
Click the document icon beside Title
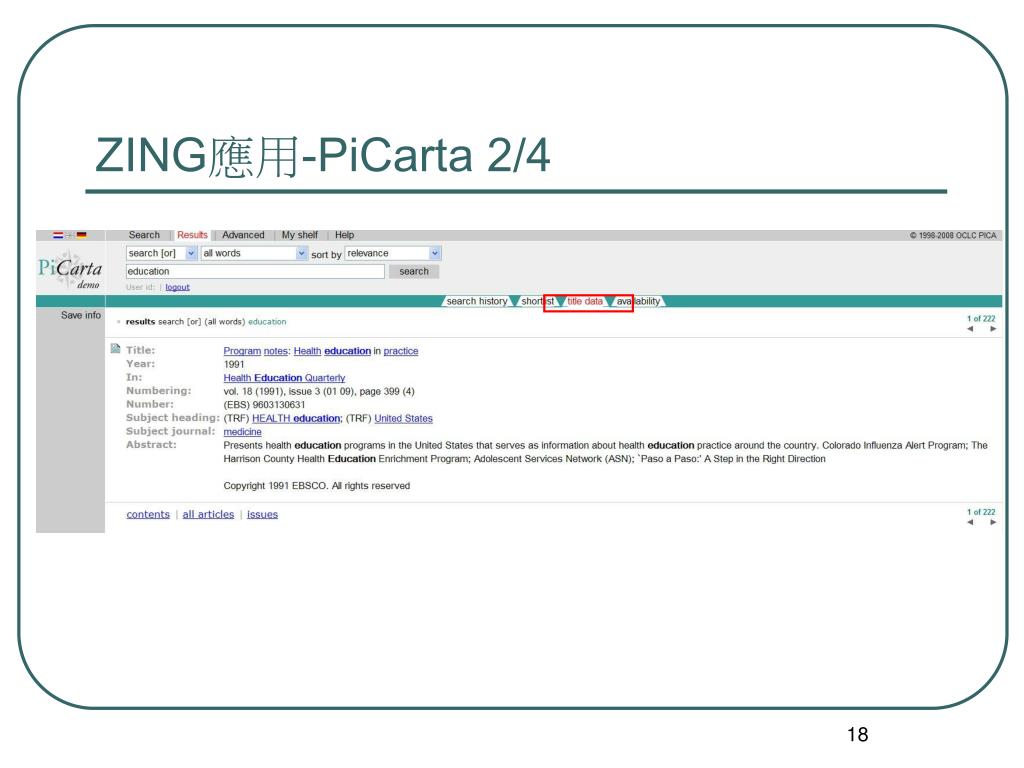[x=116, y=349]
